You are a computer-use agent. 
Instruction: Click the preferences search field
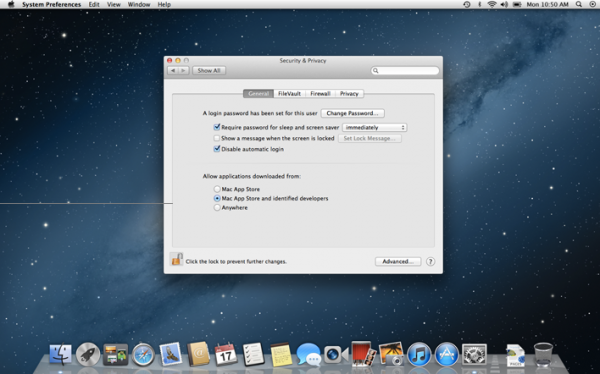tap(405, 70)
